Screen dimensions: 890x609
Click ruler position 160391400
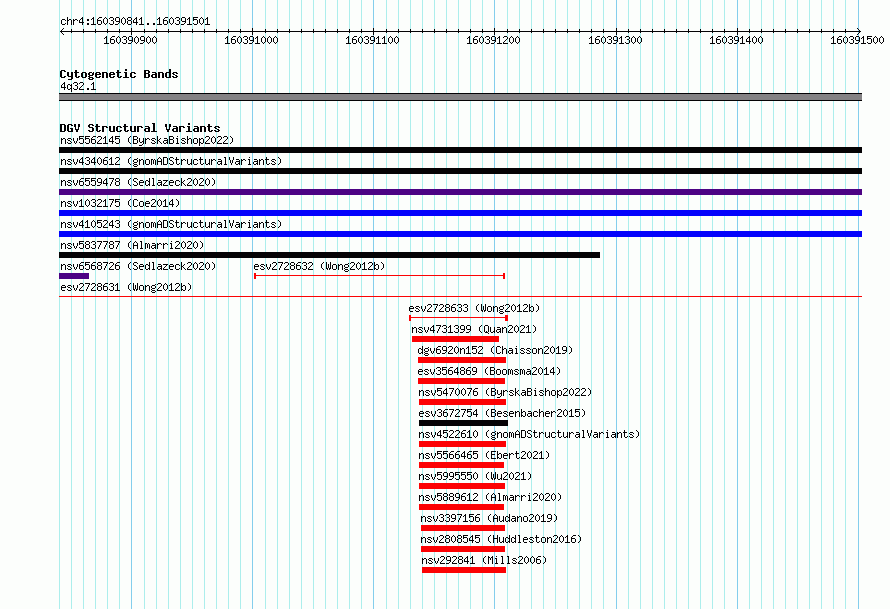tap(736, 40)
